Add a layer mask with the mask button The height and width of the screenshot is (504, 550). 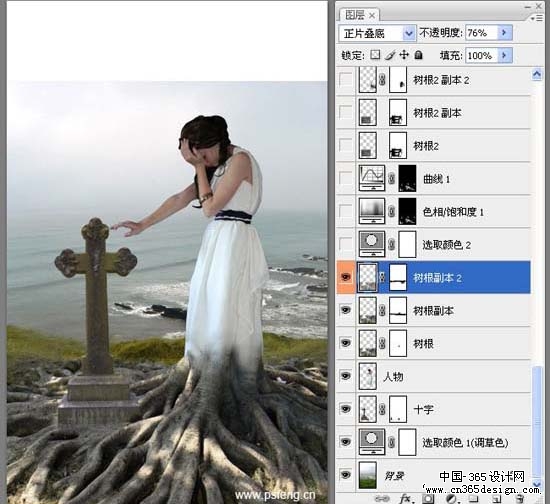pyautogui.click(x=428, y=498)
